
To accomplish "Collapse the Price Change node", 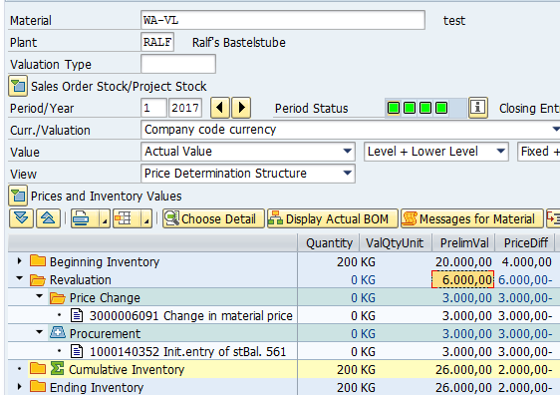I will 40,296.
